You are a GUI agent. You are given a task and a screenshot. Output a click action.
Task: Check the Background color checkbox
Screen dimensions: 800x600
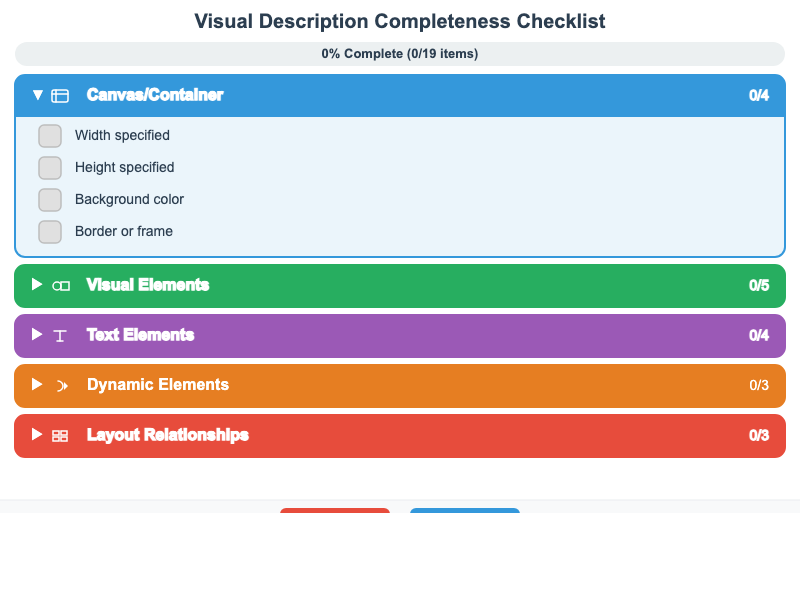click(x=50, y=199)
